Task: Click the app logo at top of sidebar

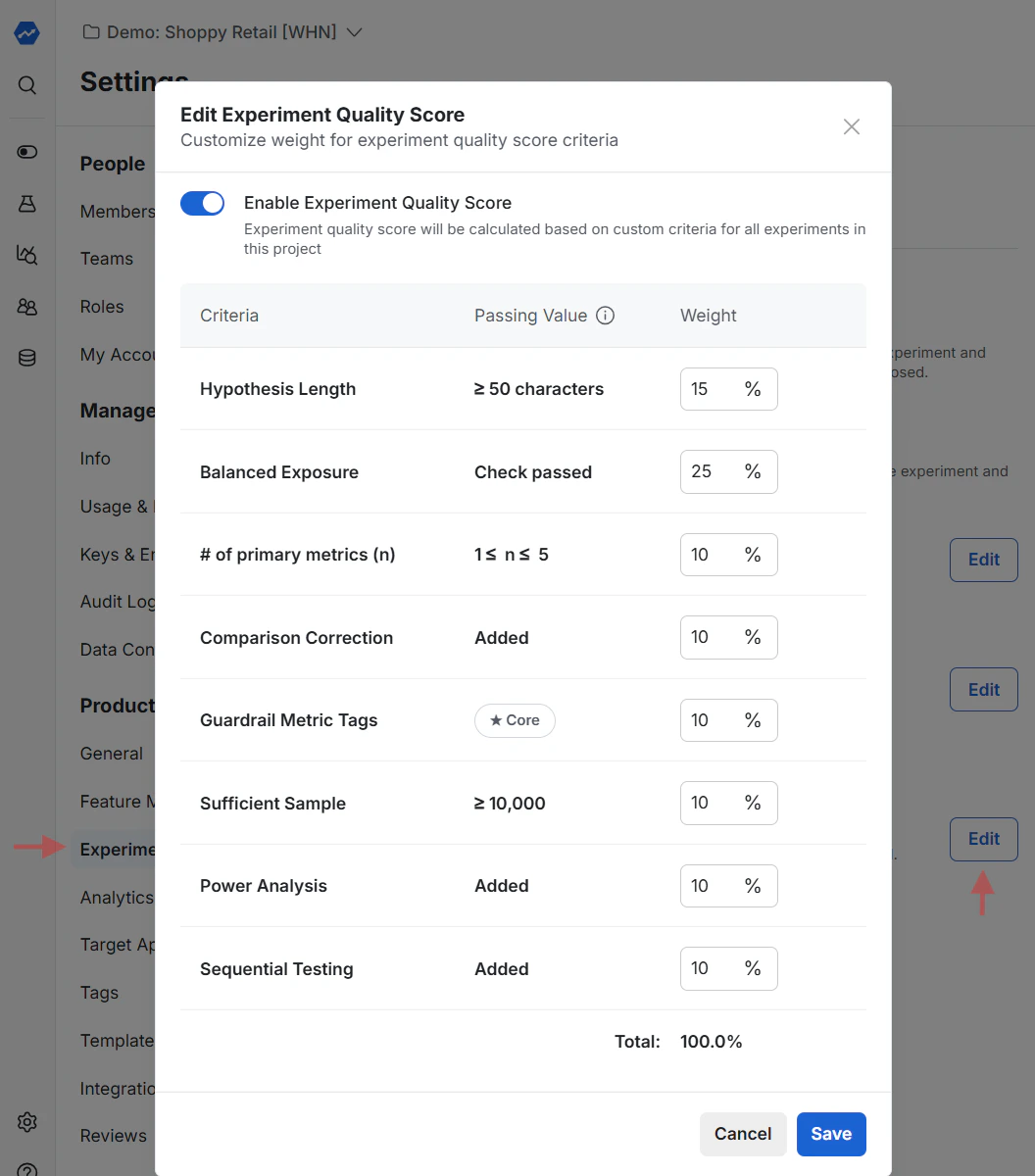Action: (x=26, y=32)
